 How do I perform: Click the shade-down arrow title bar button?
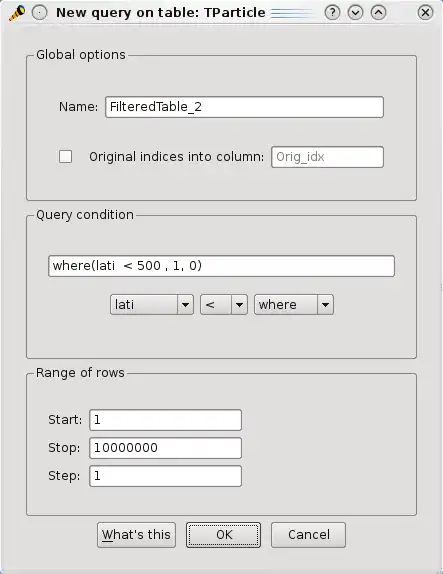coord(355,13)
